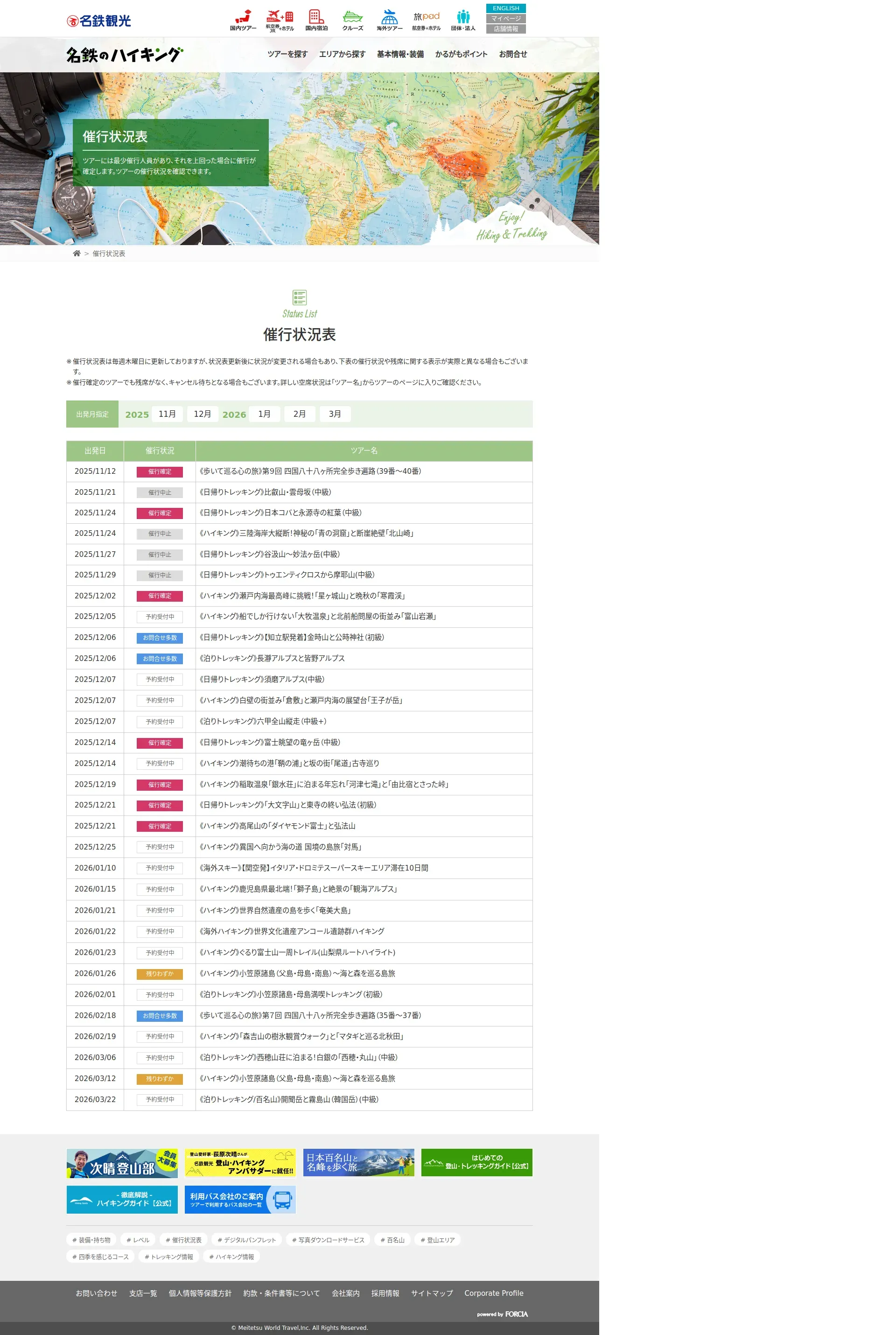Go to home via breadcrumb house icon
Viewport: 896px width, 1335px height.
(77, 253)
